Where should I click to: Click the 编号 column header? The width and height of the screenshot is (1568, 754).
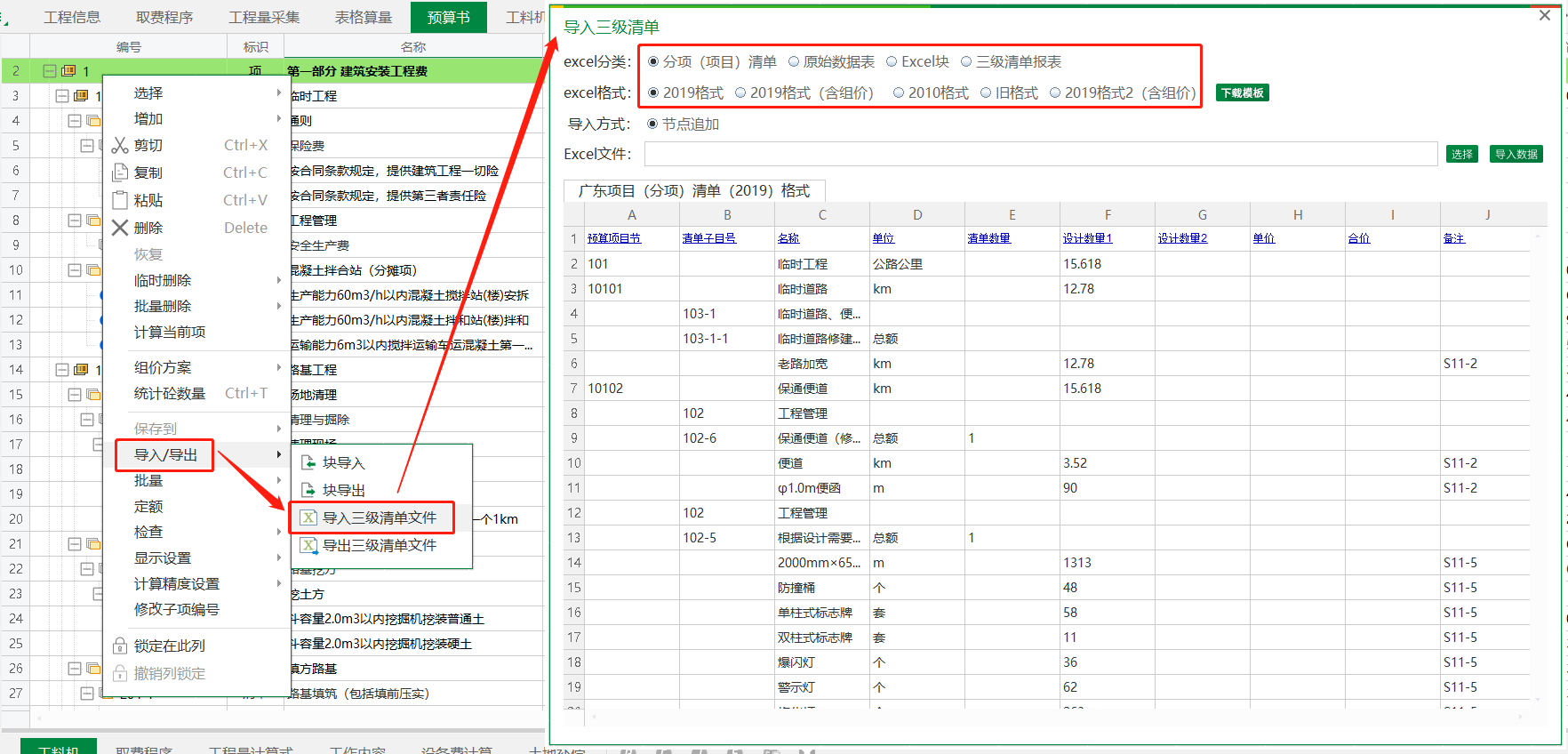coord(129,47)
